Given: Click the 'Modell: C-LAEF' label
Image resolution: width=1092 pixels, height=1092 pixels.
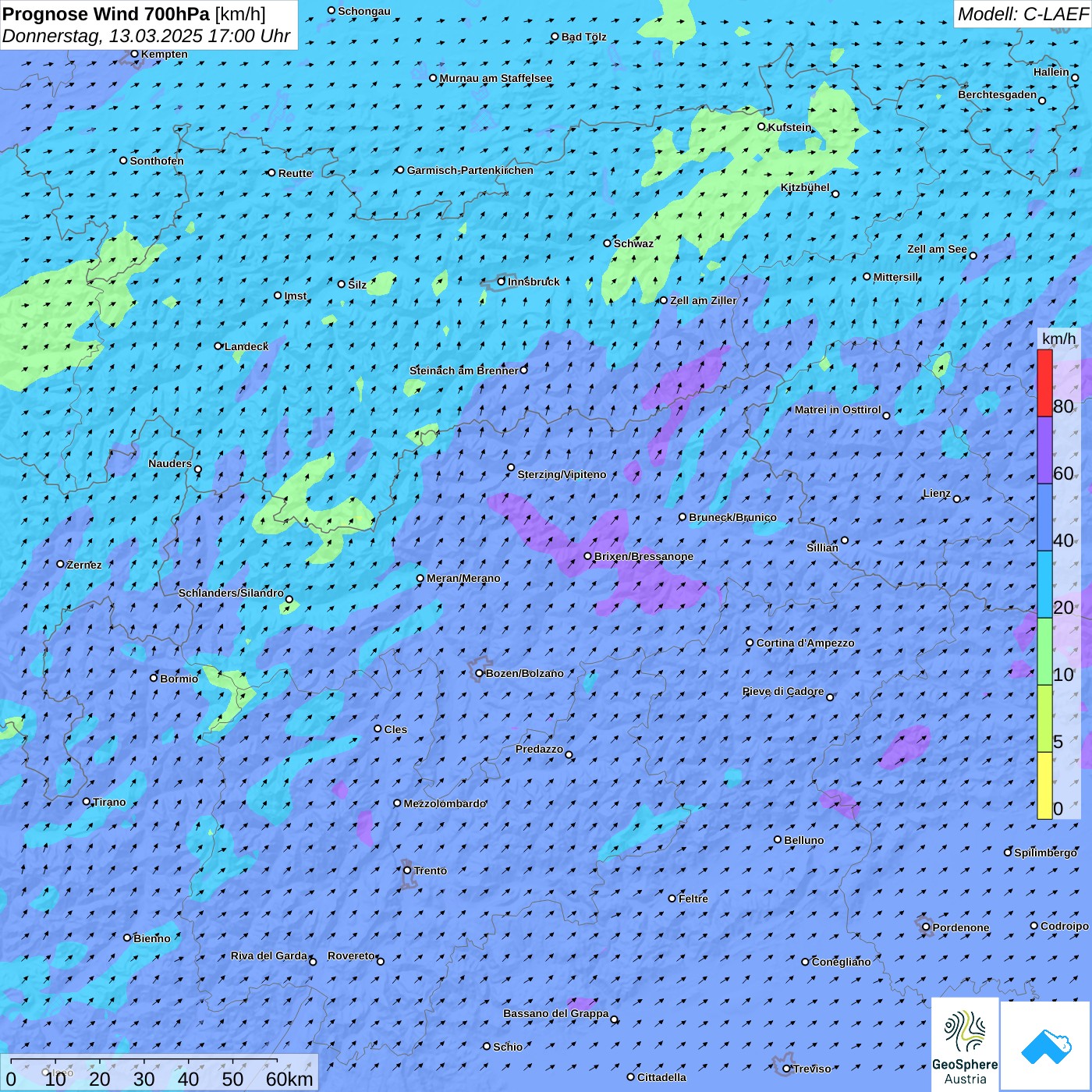Looking at the screenshot, I should click(x=1022, y=14).
